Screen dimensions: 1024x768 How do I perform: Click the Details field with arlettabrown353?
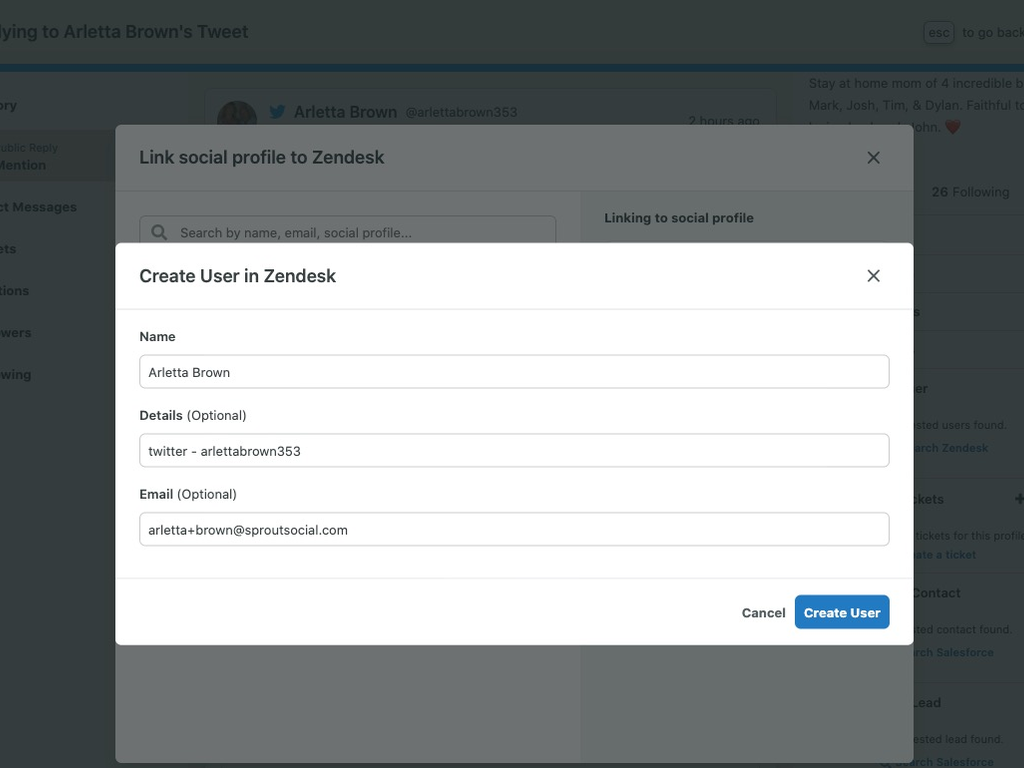tap(513, 450)
